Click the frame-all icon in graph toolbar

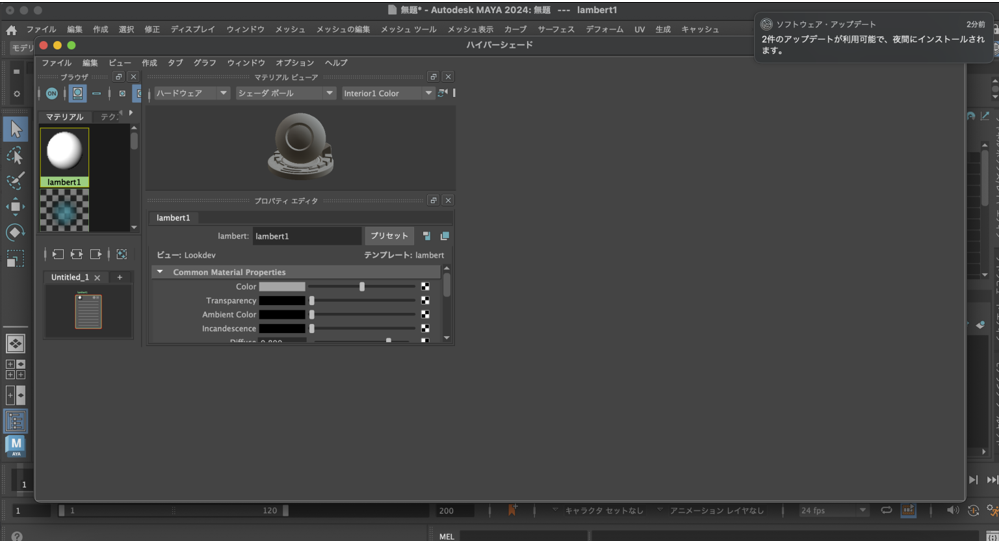(x=122, y=254)
